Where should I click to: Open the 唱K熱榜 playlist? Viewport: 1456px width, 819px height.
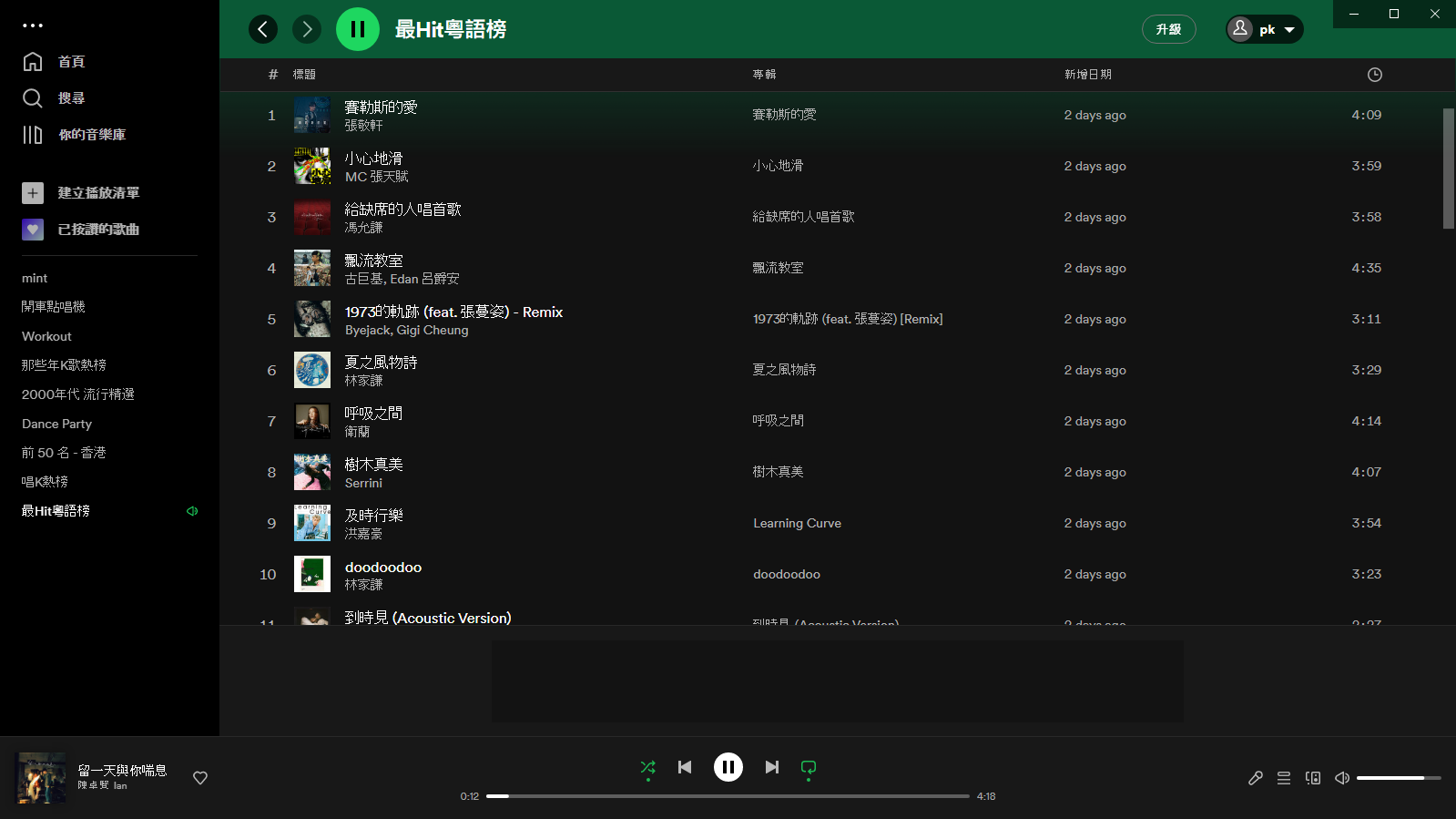click(45, 482)
